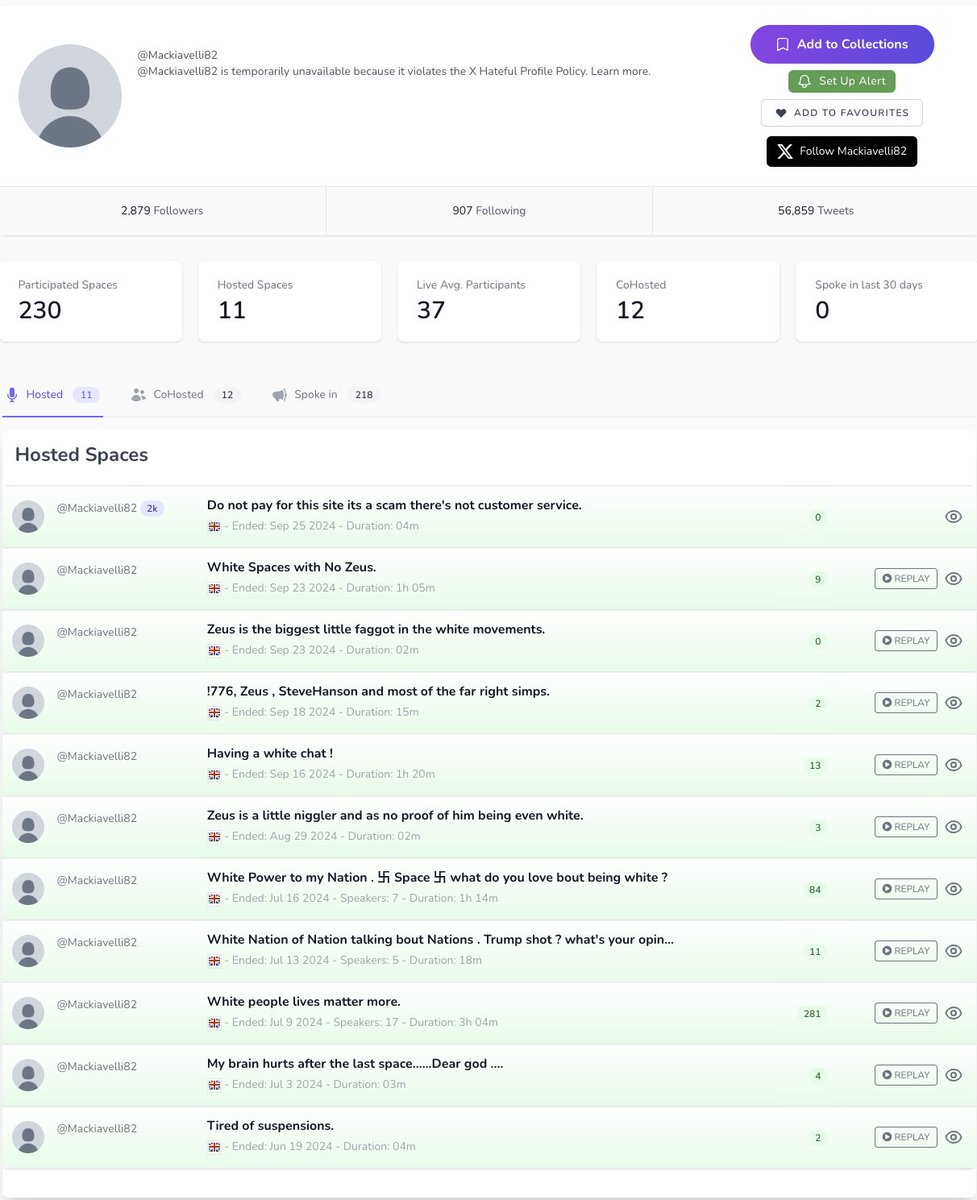Replay the Jul 9 2024 3h 04m space

(906, 1013)
